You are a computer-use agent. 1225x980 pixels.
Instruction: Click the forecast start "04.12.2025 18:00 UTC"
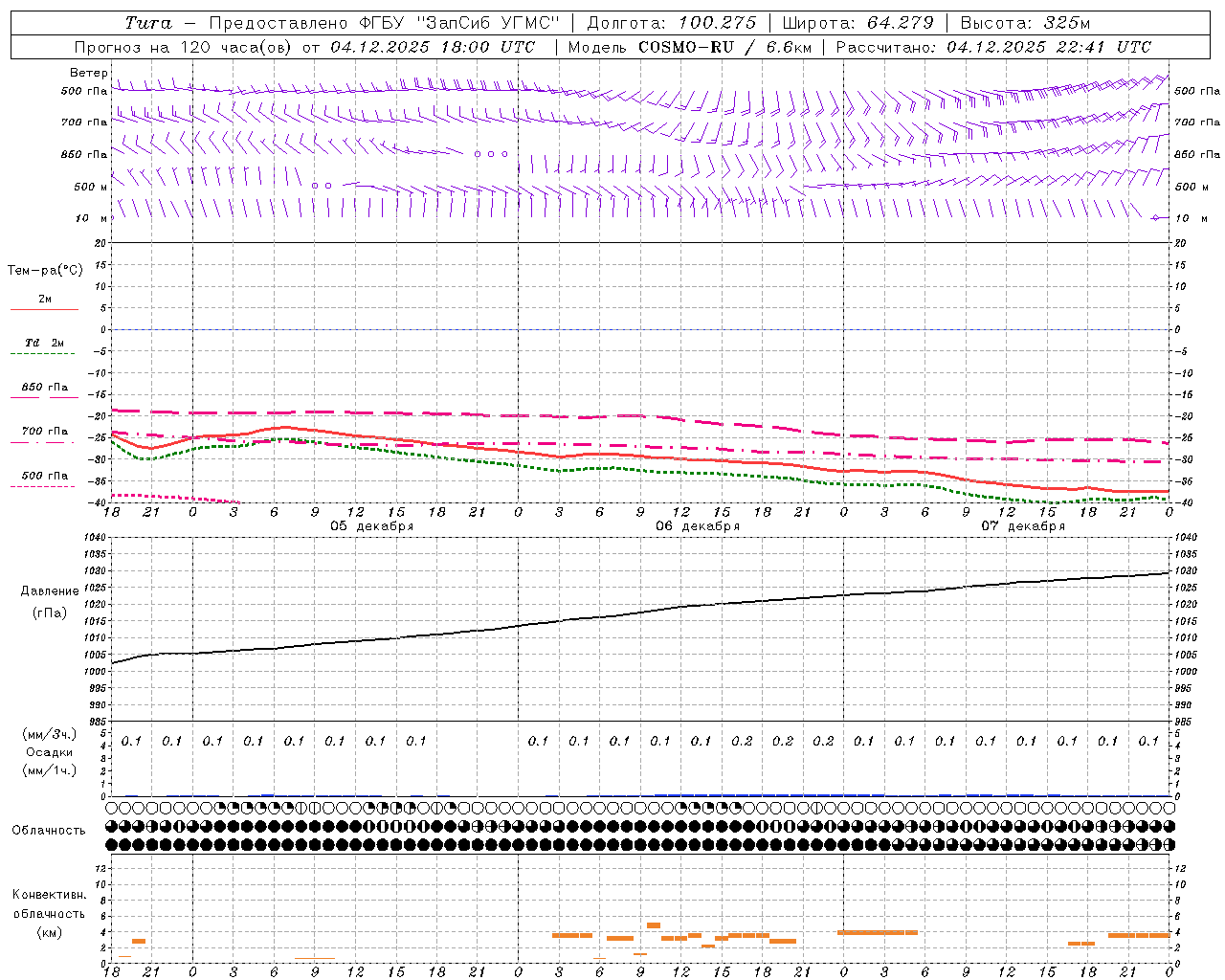click(x=434, y=47)
